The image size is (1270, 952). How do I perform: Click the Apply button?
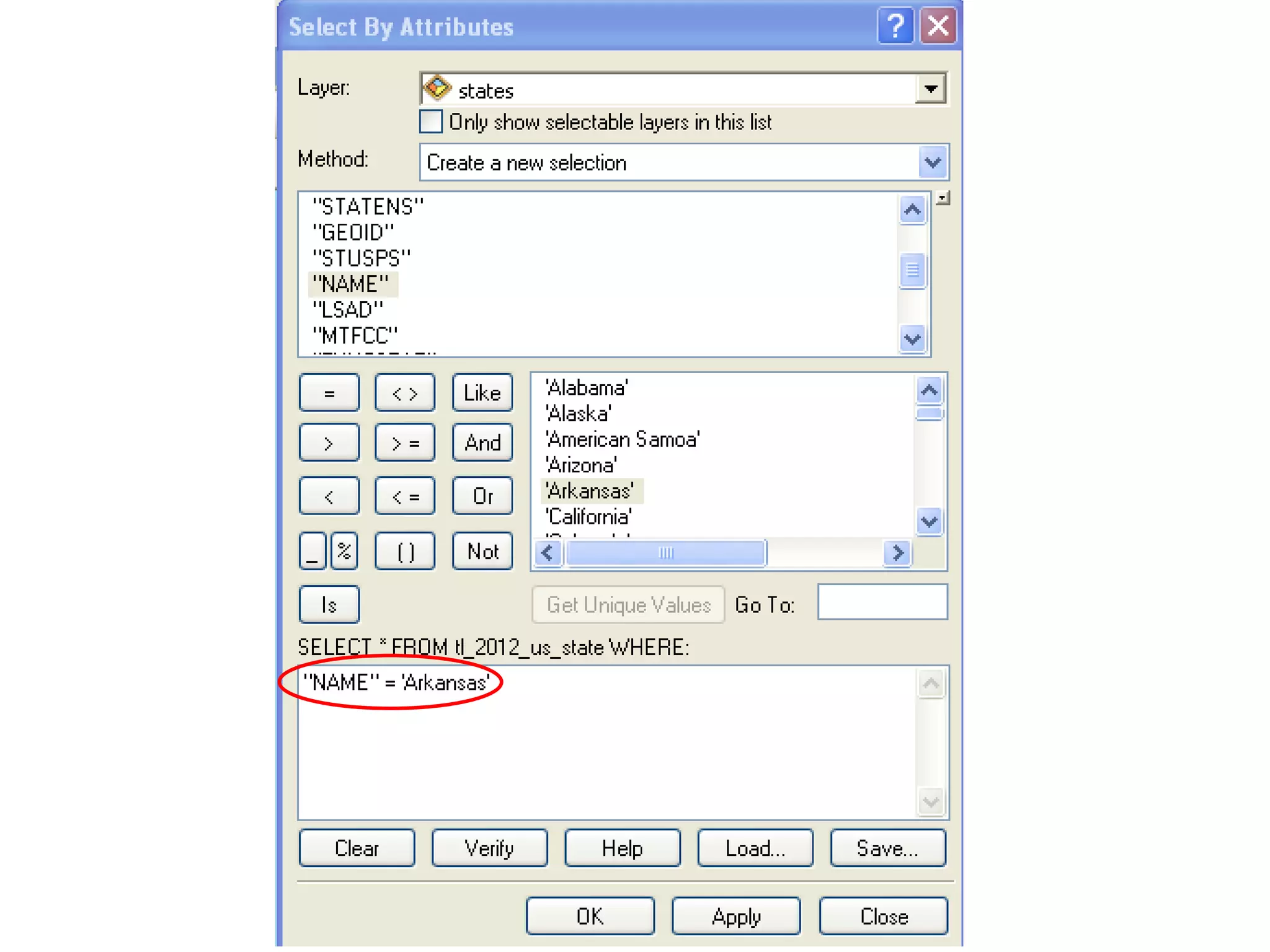(736, 916)
